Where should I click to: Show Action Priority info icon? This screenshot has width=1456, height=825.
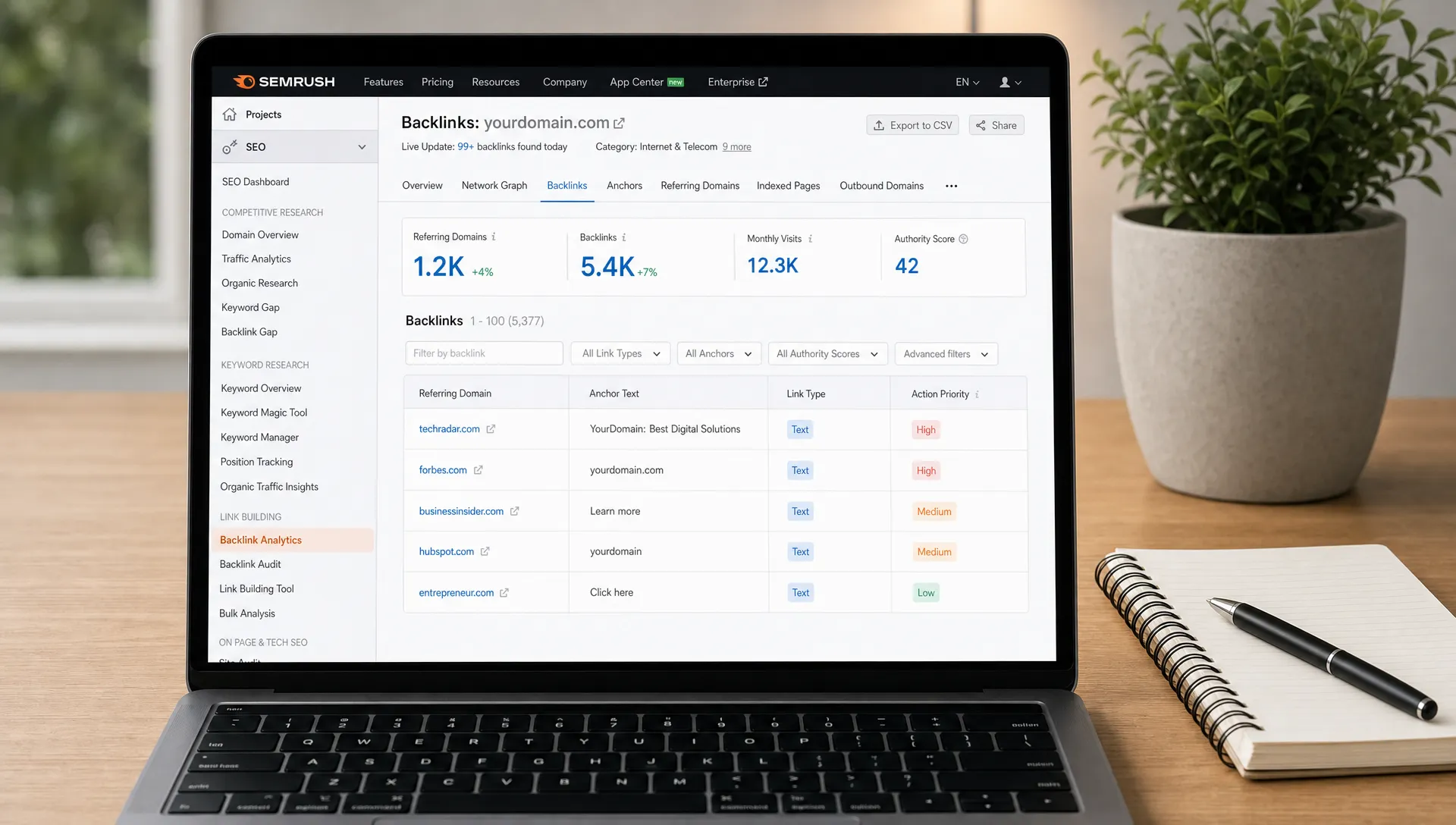(977, 394)
